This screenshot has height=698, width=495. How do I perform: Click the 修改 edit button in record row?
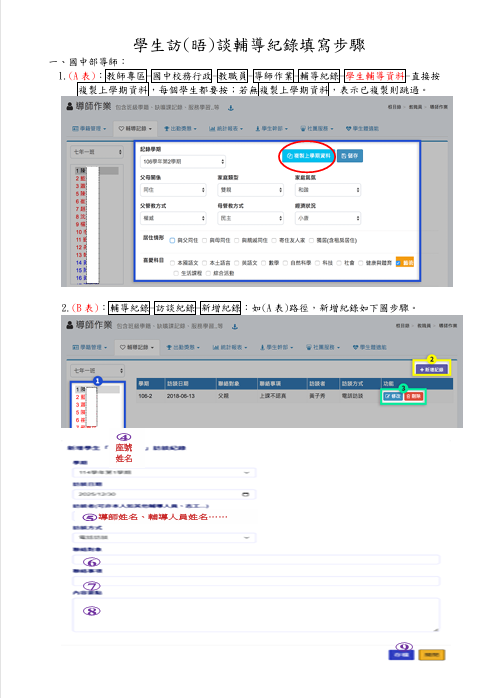click(393, 396)
